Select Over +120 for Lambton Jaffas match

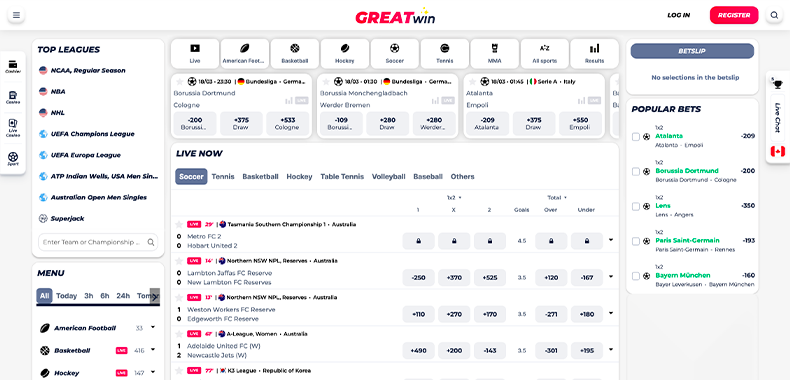coord(551,277)
